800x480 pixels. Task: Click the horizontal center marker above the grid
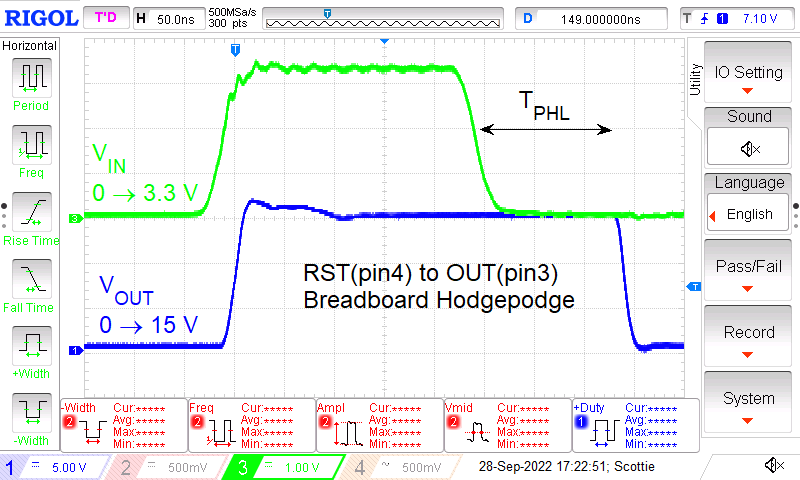[x=385, y=41]
